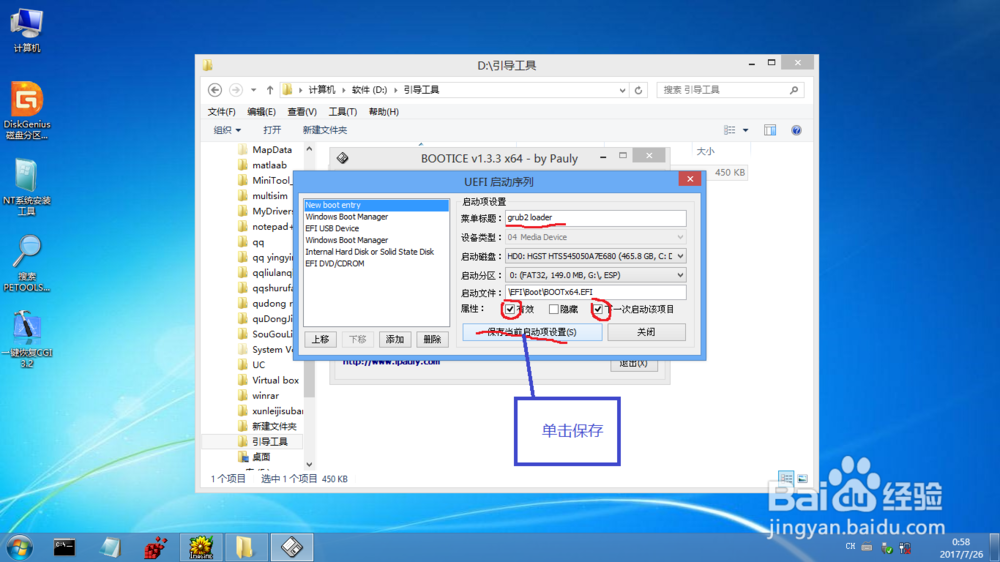Open the Organize (组织) dropdown
Image resolution: width=1000 pixels, height=562 pixels.
point(227,130)
